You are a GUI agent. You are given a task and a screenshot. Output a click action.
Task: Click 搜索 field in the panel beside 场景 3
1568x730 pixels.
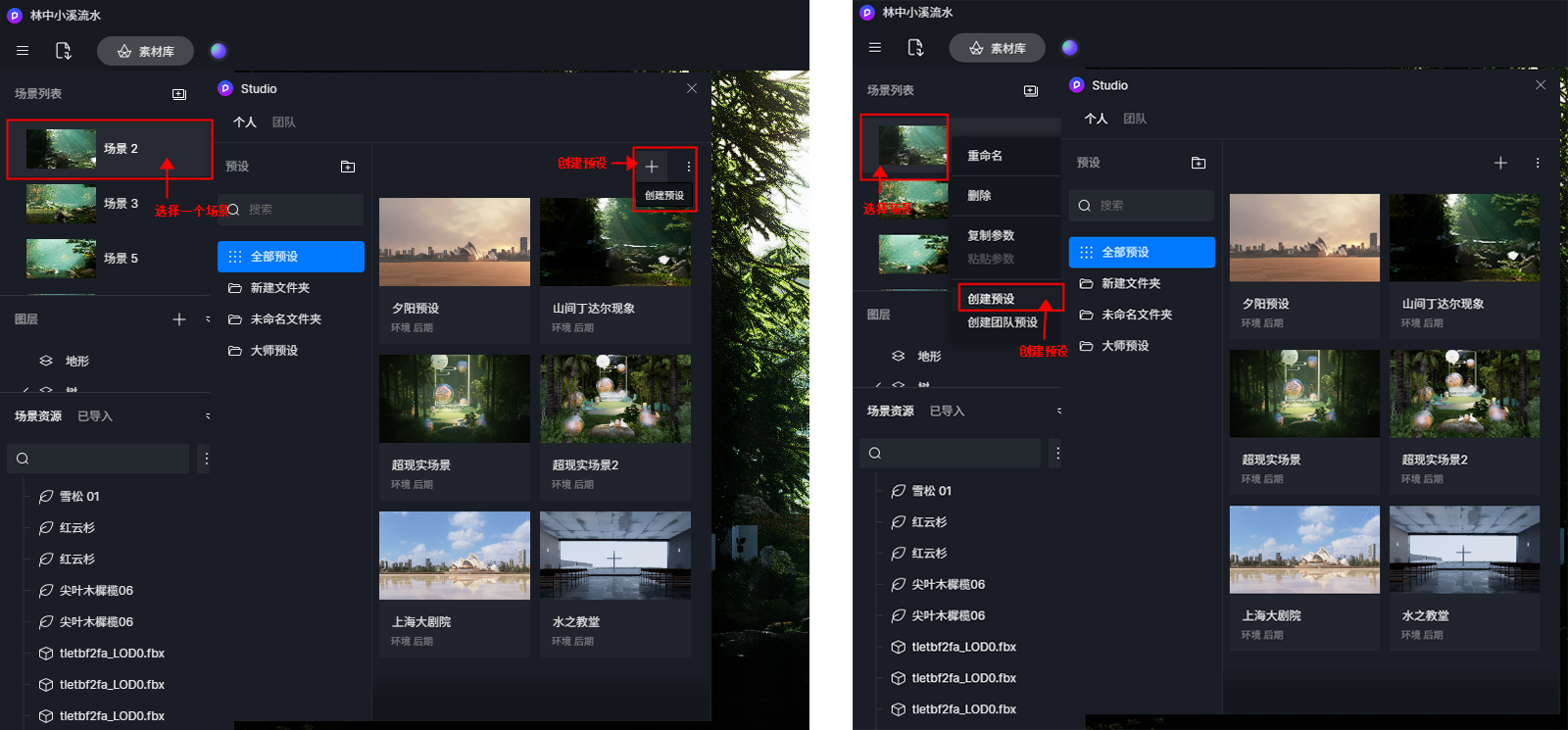pyautogui.click(x=295, y=210)
